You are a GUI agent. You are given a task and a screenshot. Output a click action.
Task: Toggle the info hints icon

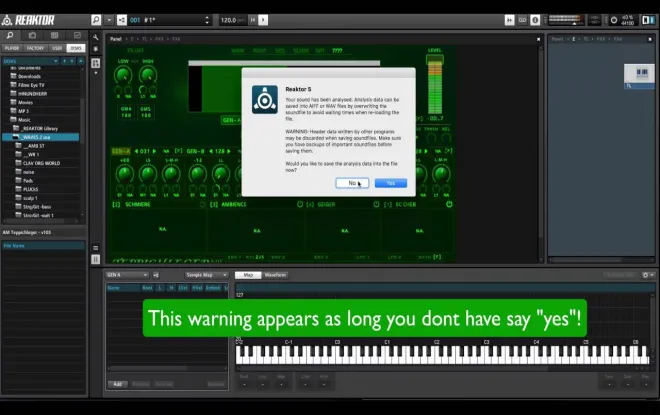tap(535, 20)
